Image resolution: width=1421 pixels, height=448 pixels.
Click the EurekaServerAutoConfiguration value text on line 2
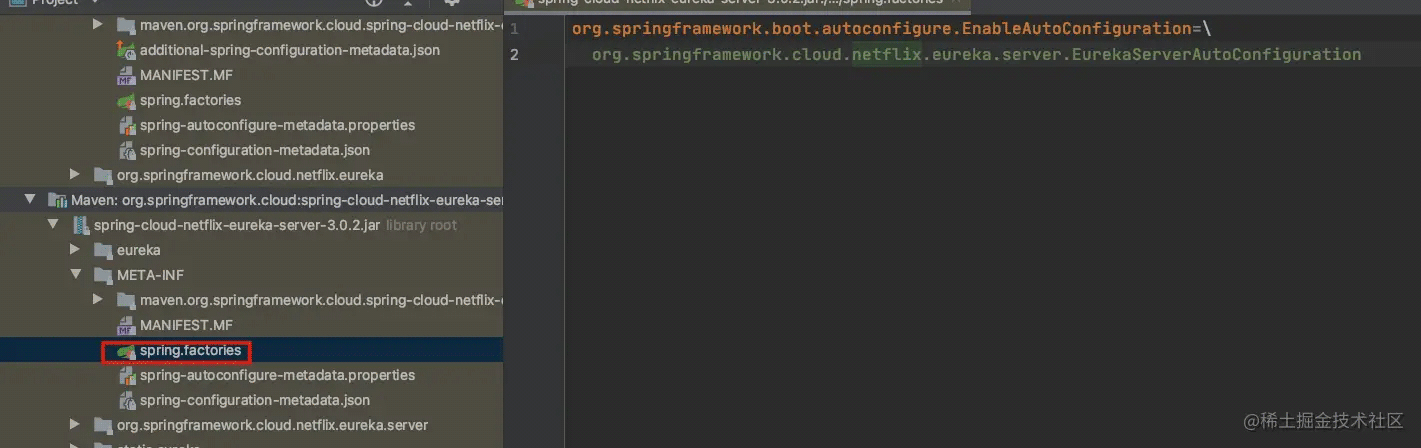(1215, 54)
